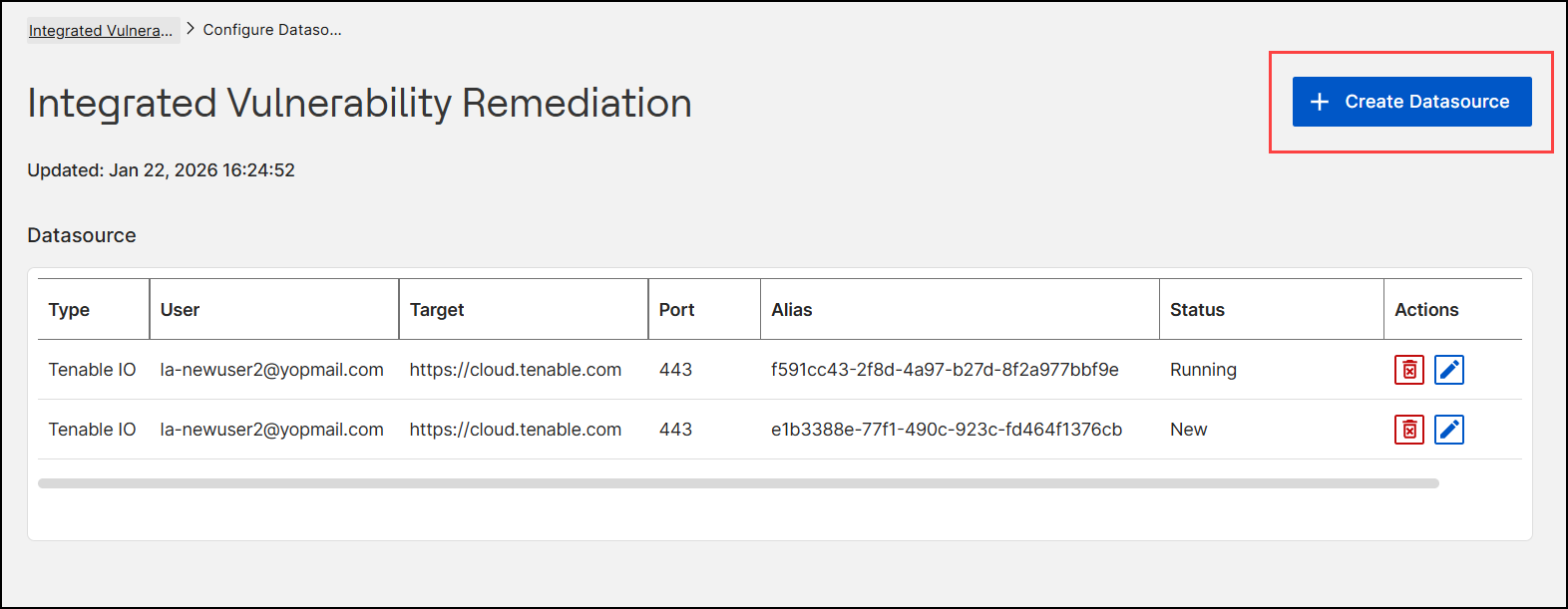Image resolution: width=1568 pixels, height=609 pixels.
Task: Select the Configure Dataso... breadcrumb item
Action: click(x=272, y=30)
